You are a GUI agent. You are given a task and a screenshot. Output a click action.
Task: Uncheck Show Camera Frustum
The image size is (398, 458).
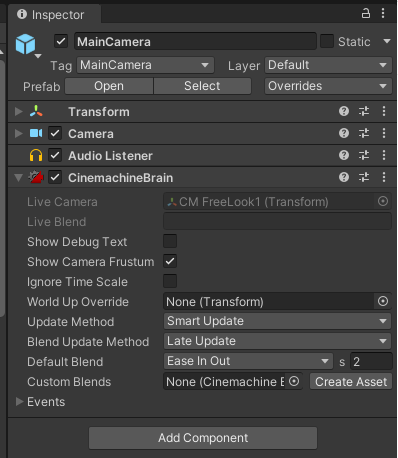coord(170,261)
